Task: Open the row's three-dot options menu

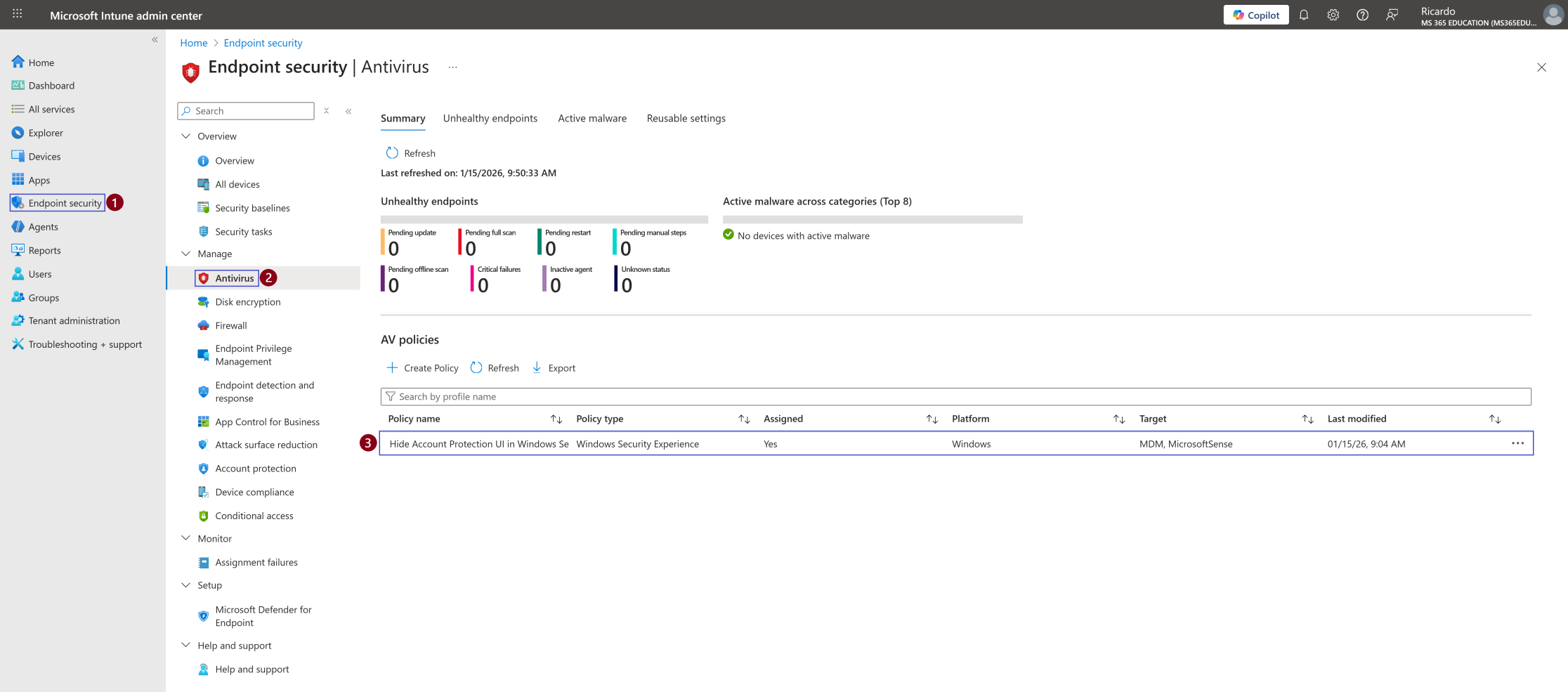Action: 1517,443
